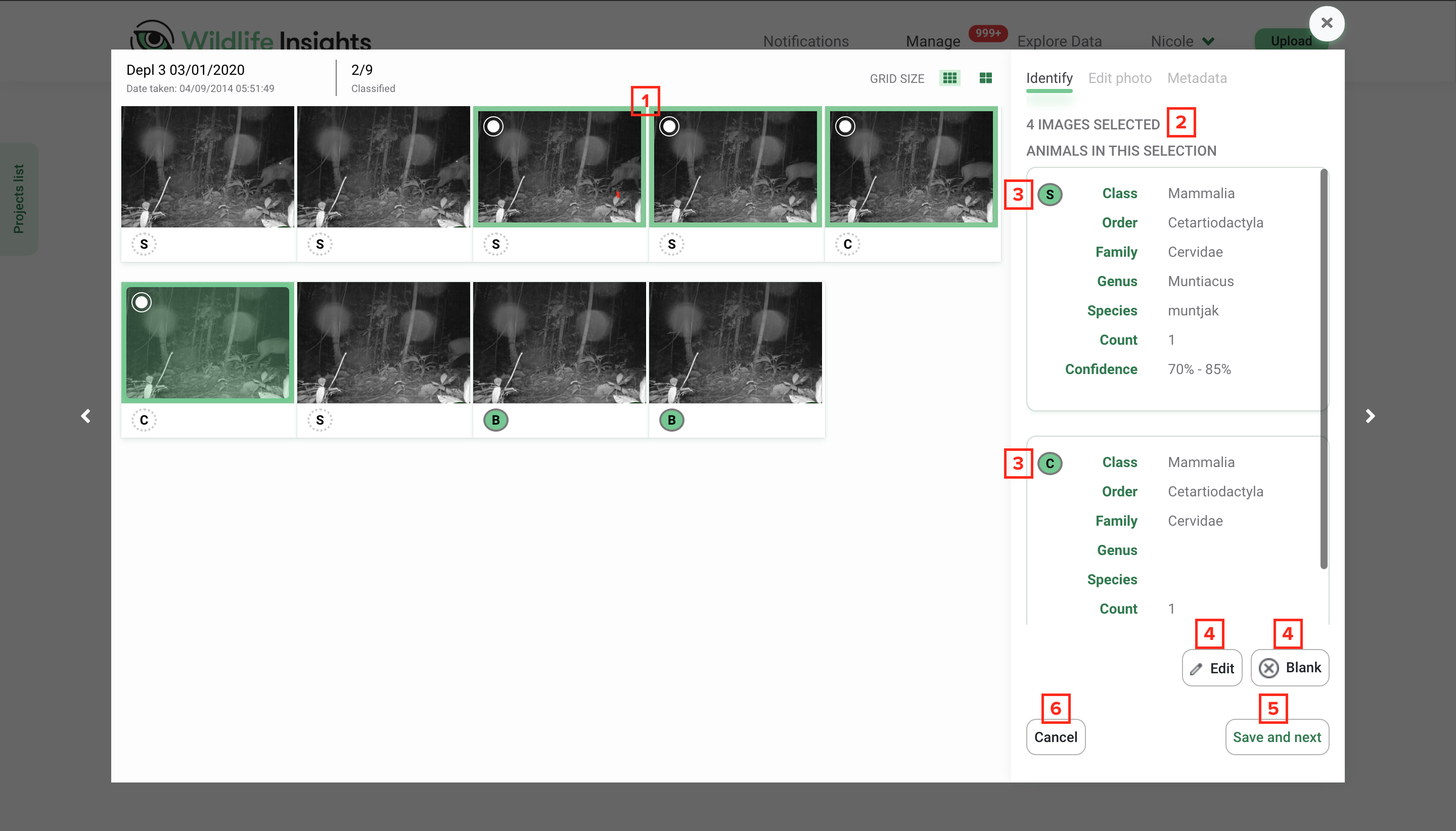Click first green B badge in bottom row
The image size is (1456, 831).
click(495, 420)
